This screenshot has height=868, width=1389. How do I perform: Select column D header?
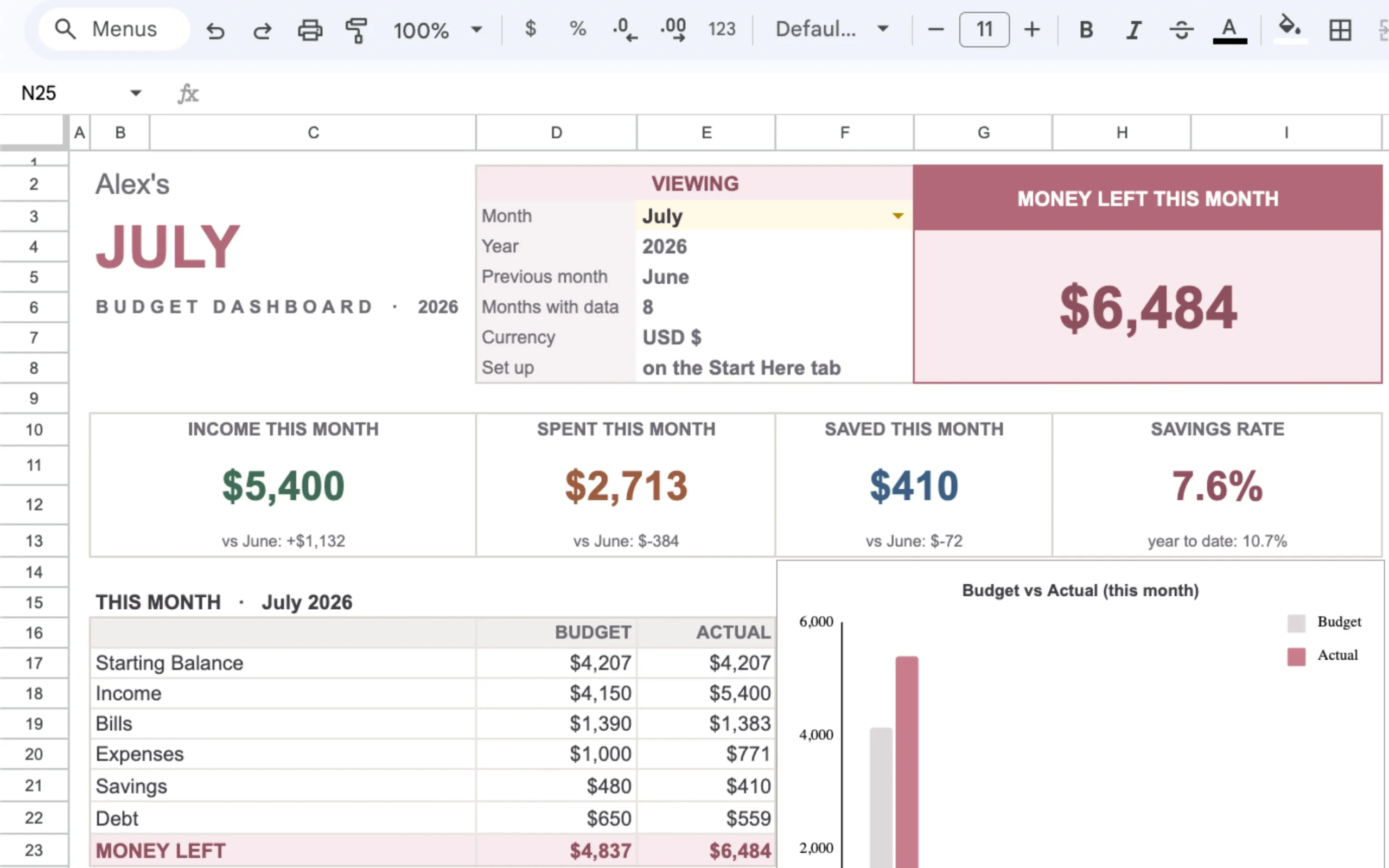point(556,132)
